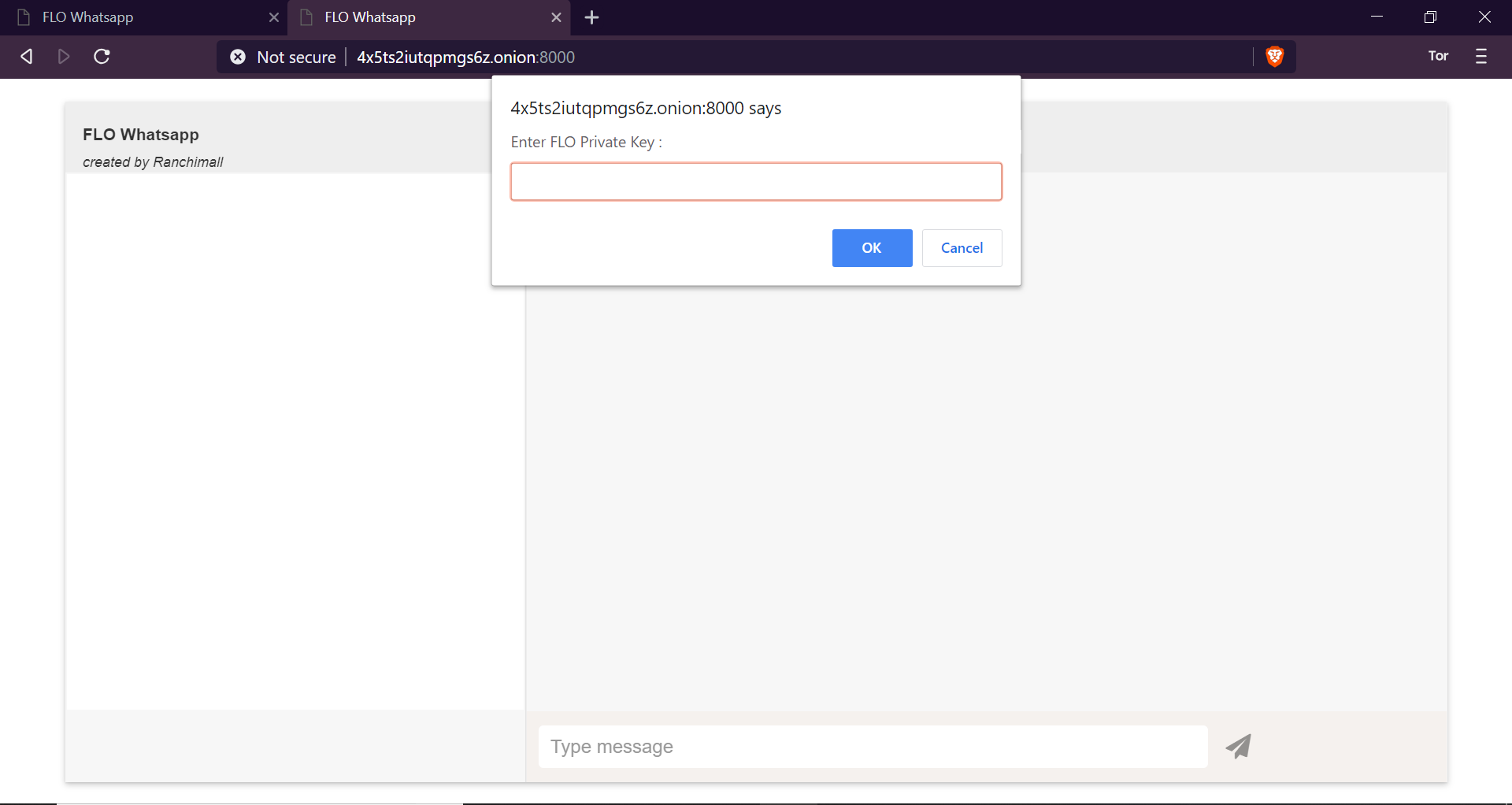Close the first FLO Whatsapp tab
Image resolution: width=1512 pixels, height=805 pixels.
[274, 17]
